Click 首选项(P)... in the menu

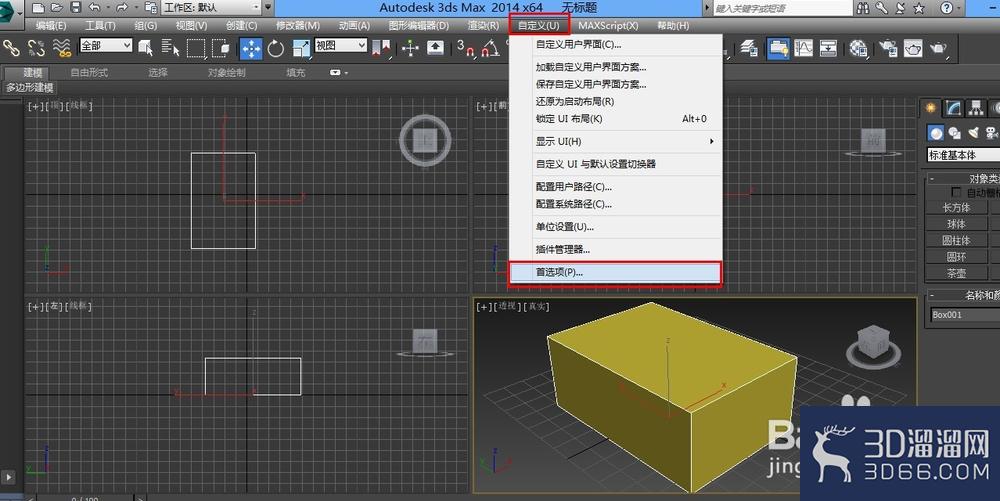click(615, 272)
